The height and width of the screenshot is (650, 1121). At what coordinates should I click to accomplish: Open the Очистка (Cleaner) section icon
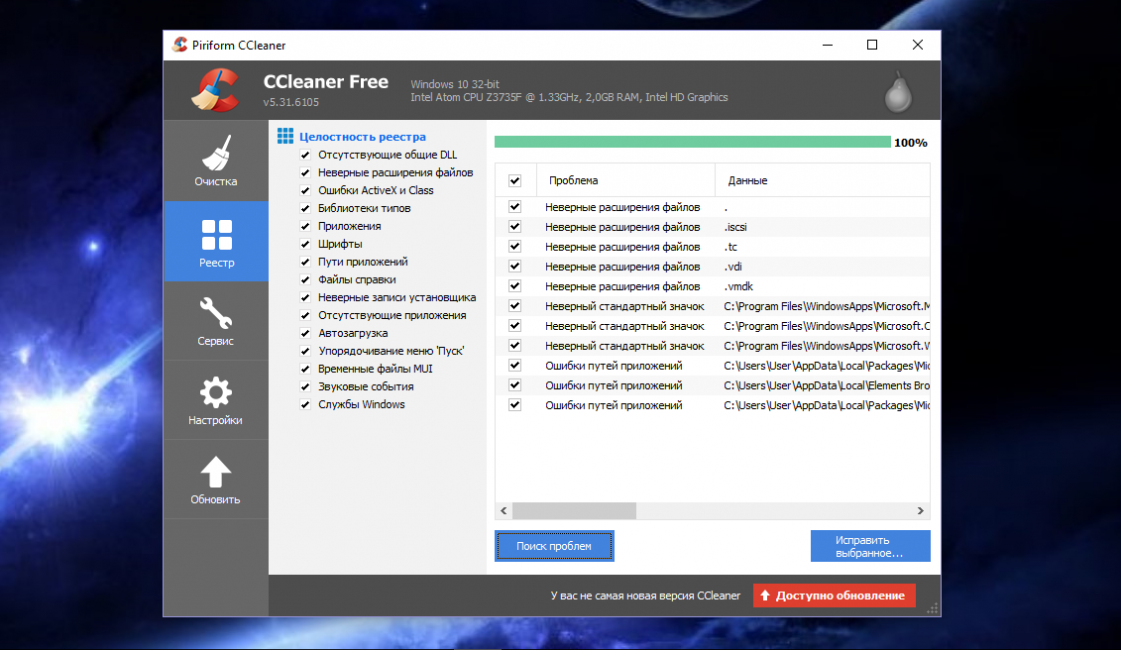point(215,152)
